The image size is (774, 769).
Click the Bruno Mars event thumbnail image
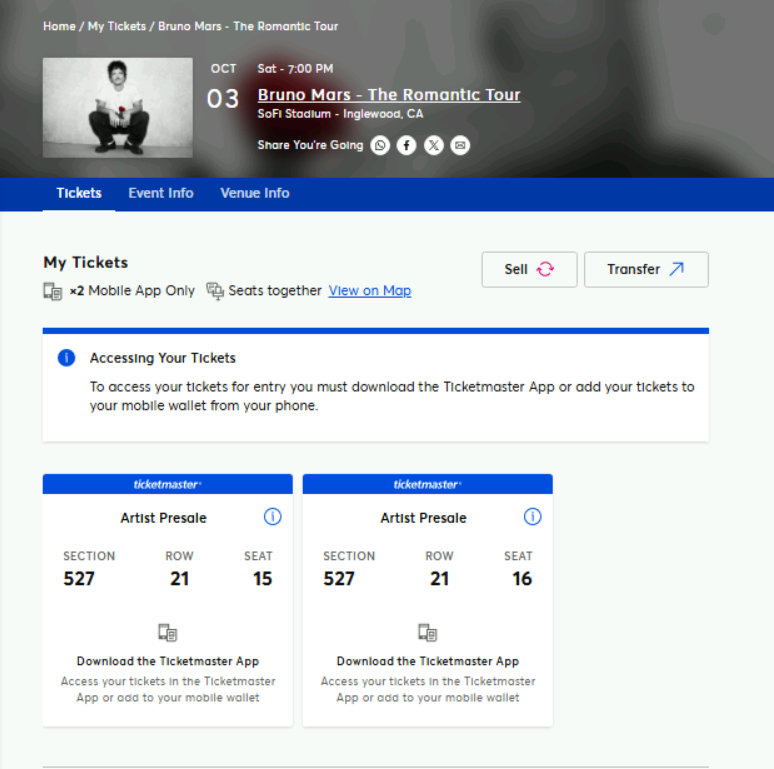tap(117, 108)
